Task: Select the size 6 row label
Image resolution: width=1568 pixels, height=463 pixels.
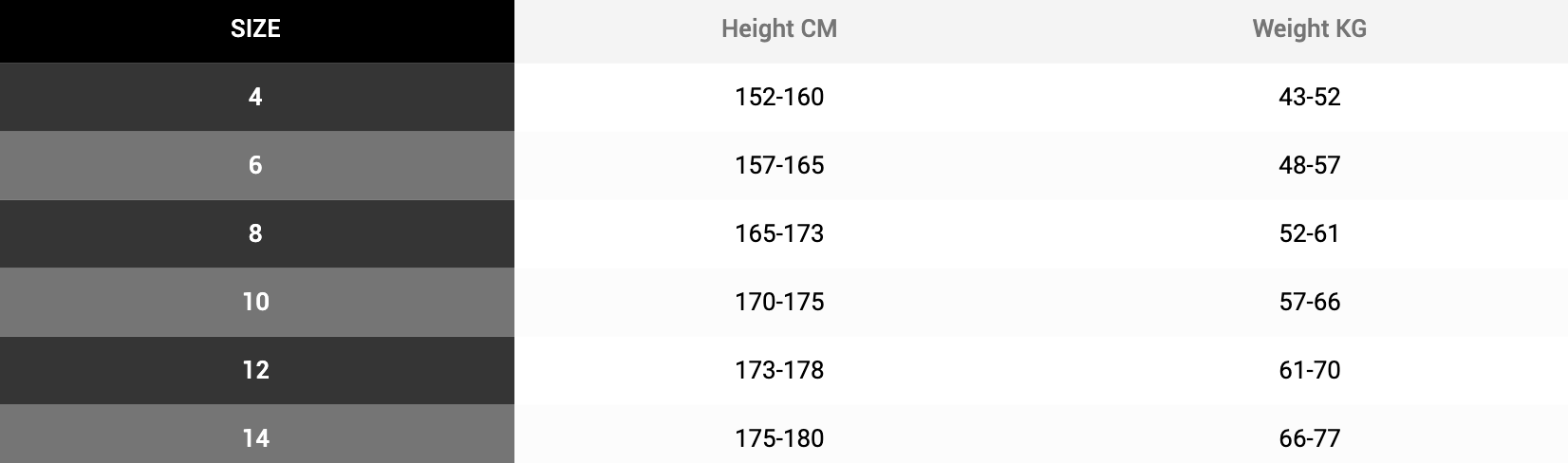Action: [x=255, y=165]
